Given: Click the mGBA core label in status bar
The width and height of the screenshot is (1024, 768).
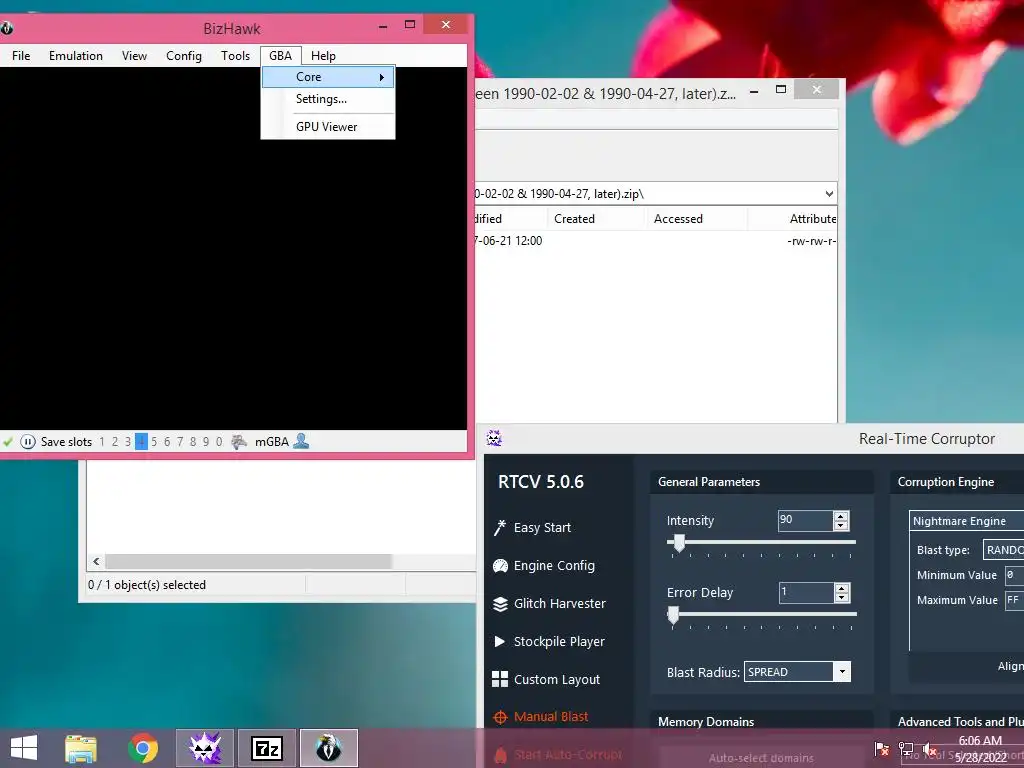Looking at the screenshot, I should coord(272,441).
